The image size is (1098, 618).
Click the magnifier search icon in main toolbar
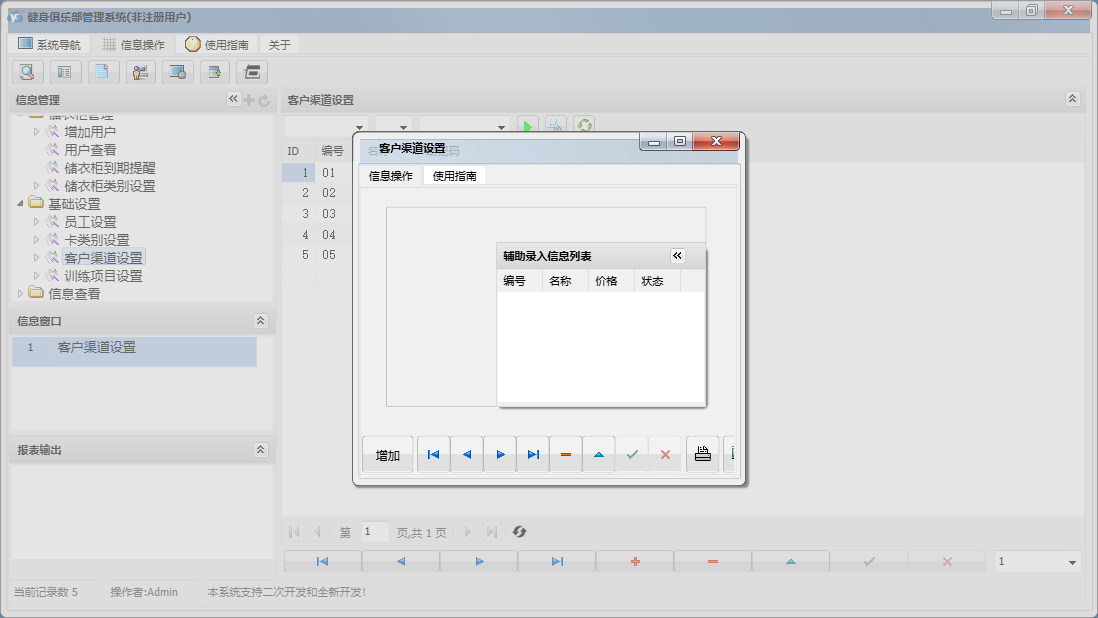(27, 72)
